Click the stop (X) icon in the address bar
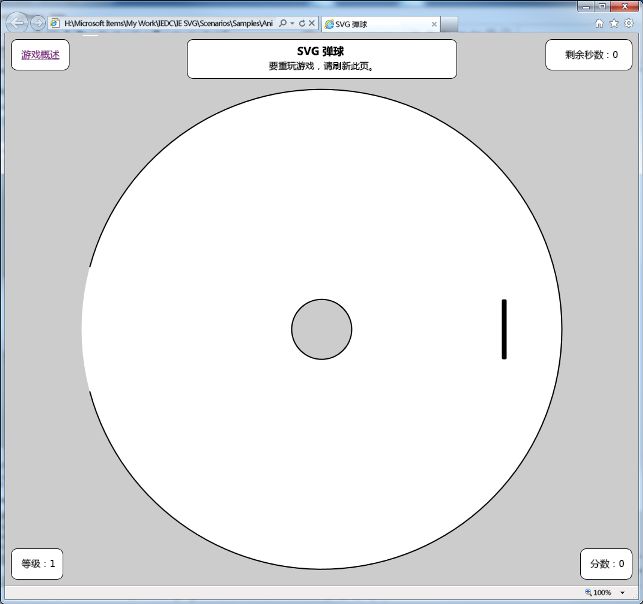The image size is (643, 604). click(312, 23)
